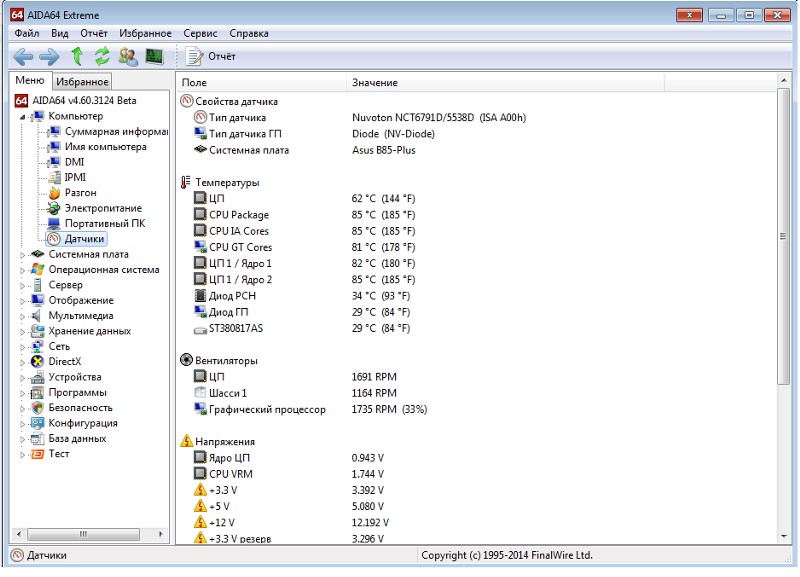Go back with the blue left arrow
Screen dimensions: 800x577
point(23,56)
